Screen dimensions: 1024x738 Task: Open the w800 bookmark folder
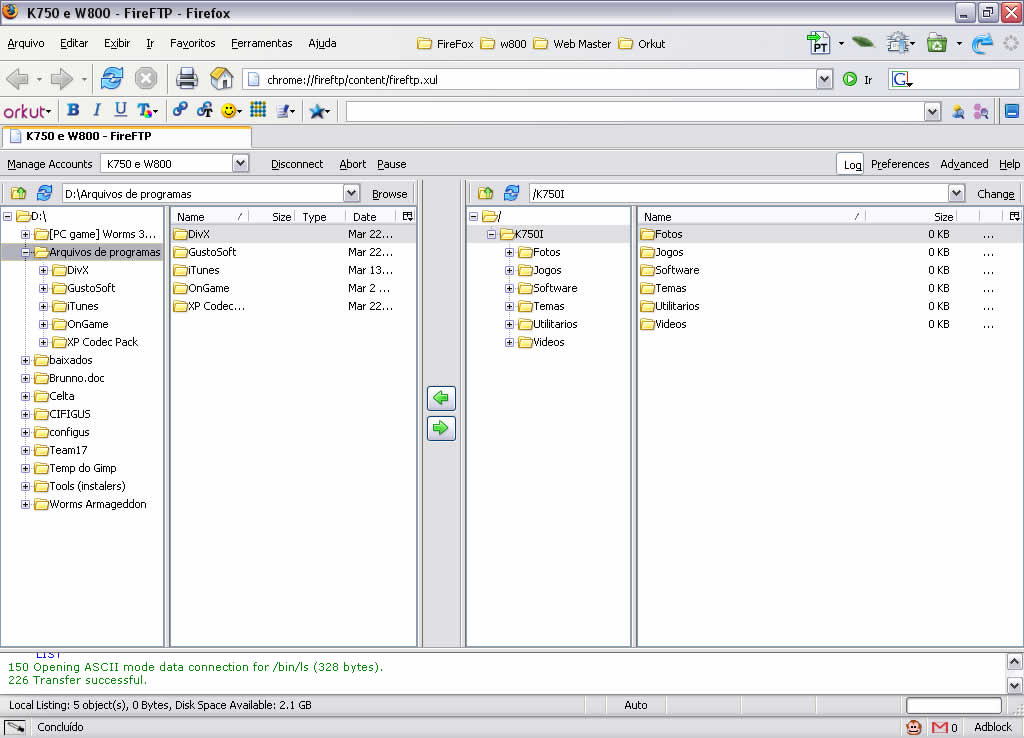tap(504, 44)
